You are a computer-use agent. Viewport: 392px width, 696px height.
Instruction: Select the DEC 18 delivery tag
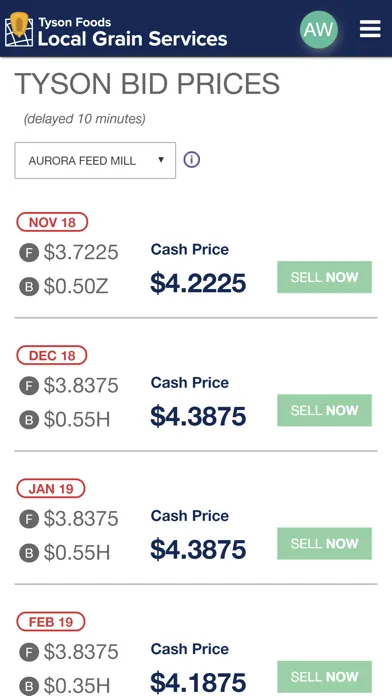[52, 355]
